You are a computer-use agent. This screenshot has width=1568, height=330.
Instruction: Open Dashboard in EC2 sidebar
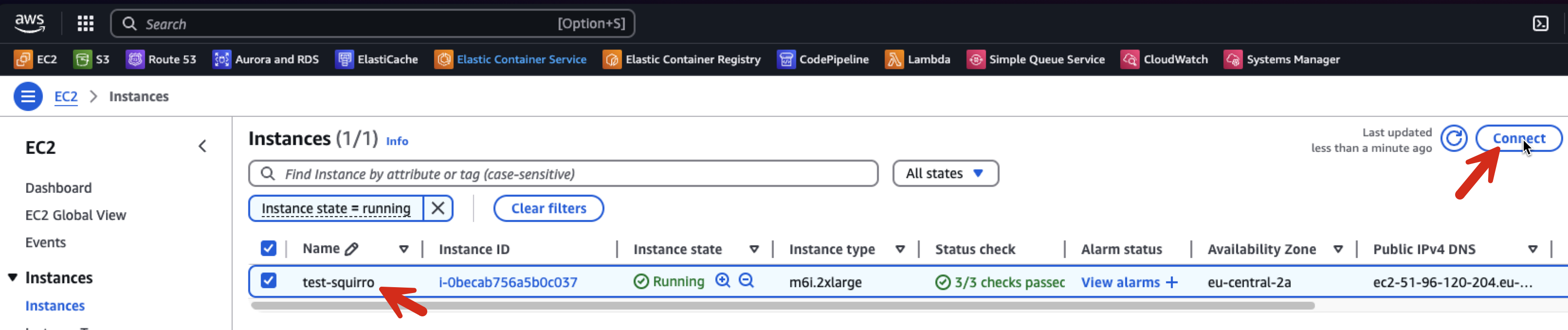point(58,188)
